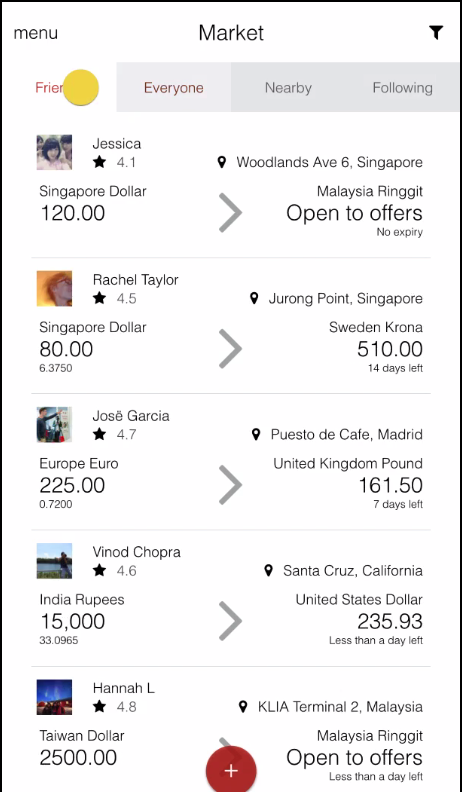Expand Rachel Taylor's offer chevron
The image size is (462, 792).
(x=231, y=349)
